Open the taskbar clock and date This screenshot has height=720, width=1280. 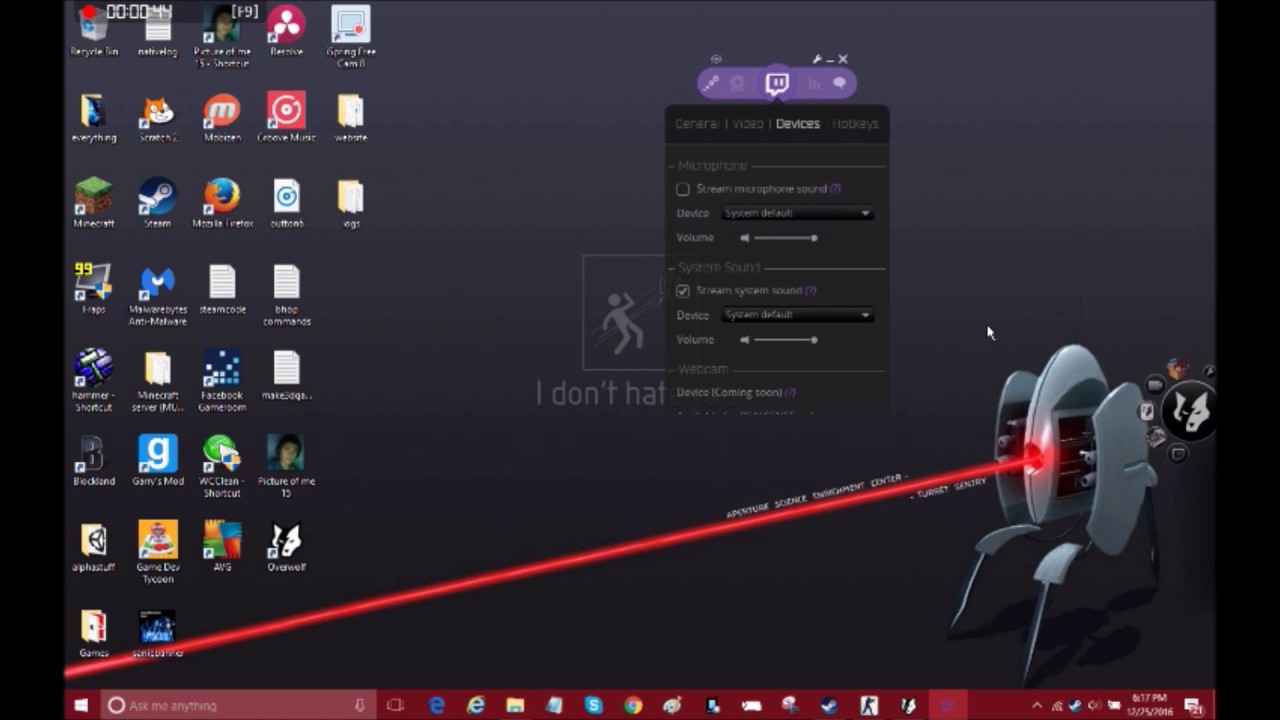click(1149, 704)
